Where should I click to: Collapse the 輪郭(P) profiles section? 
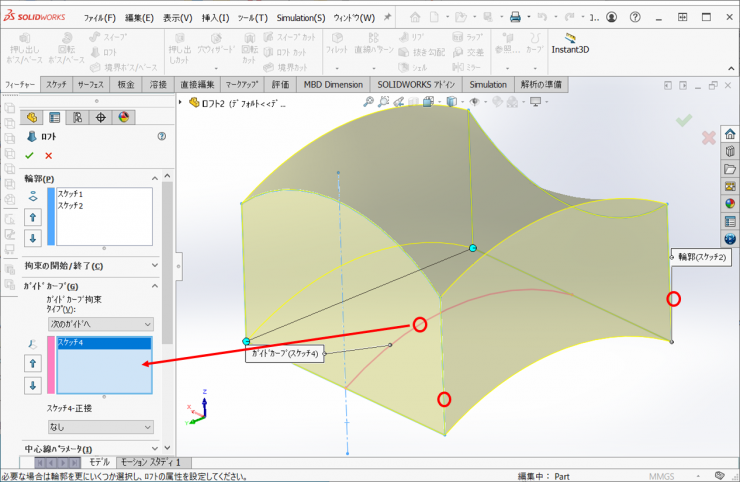pos(155,178)
